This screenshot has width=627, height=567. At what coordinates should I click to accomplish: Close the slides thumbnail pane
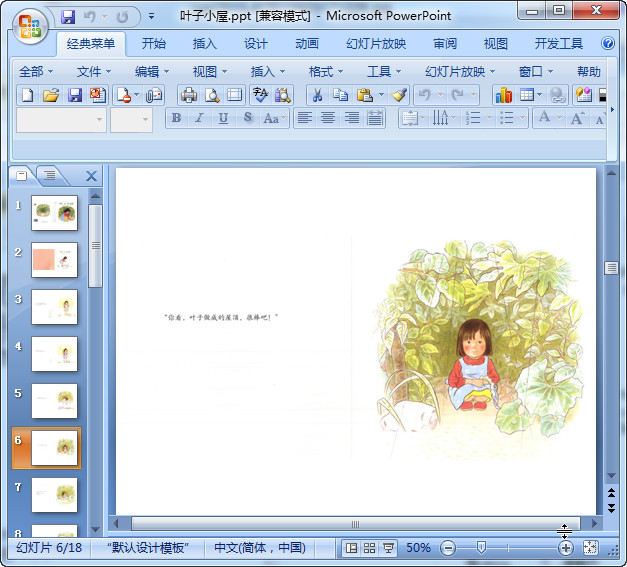click(91, 176)
